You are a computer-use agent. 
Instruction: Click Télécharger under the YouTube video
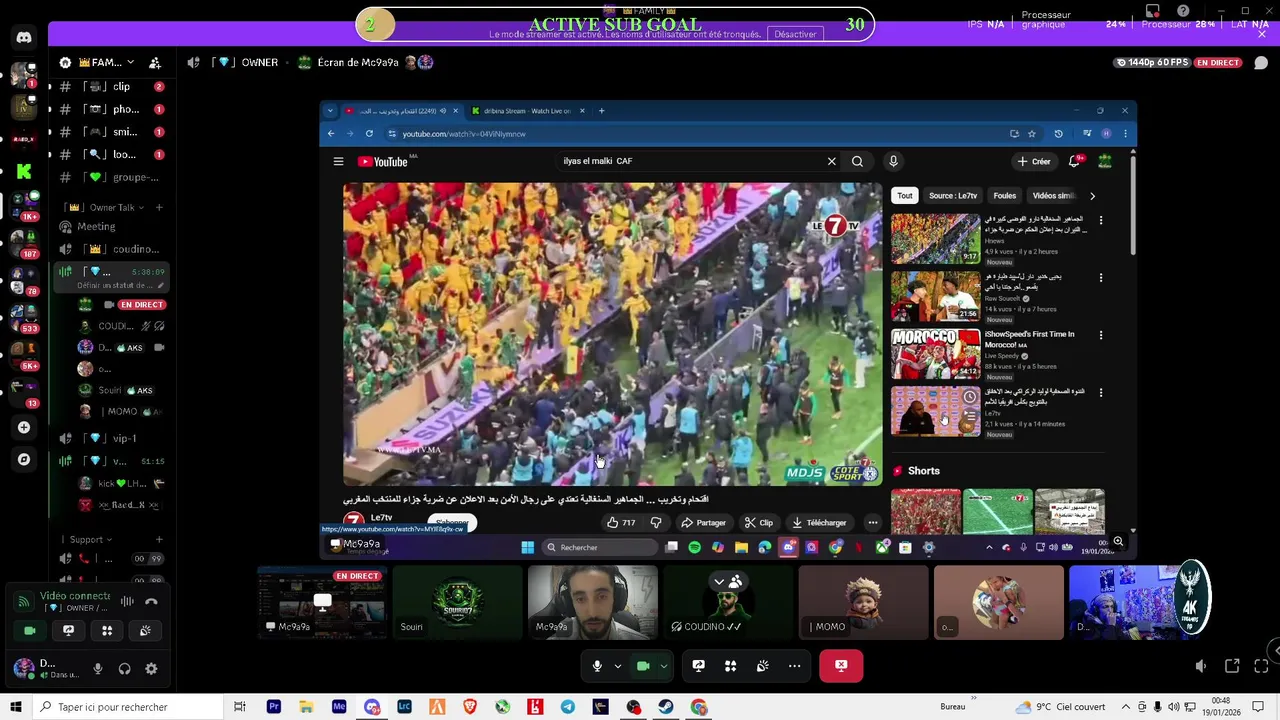(819, 523)
